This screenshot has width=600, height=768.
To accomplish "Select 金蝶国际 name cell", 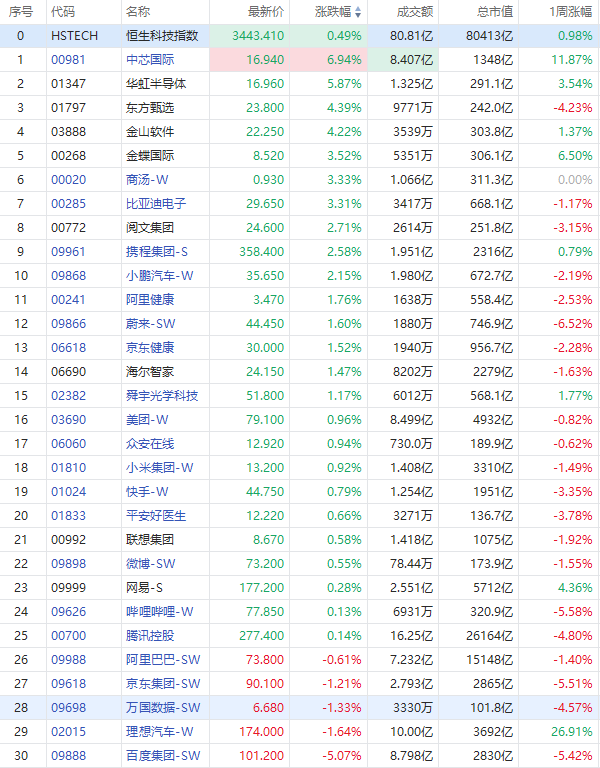I will (x=150, y=156).
